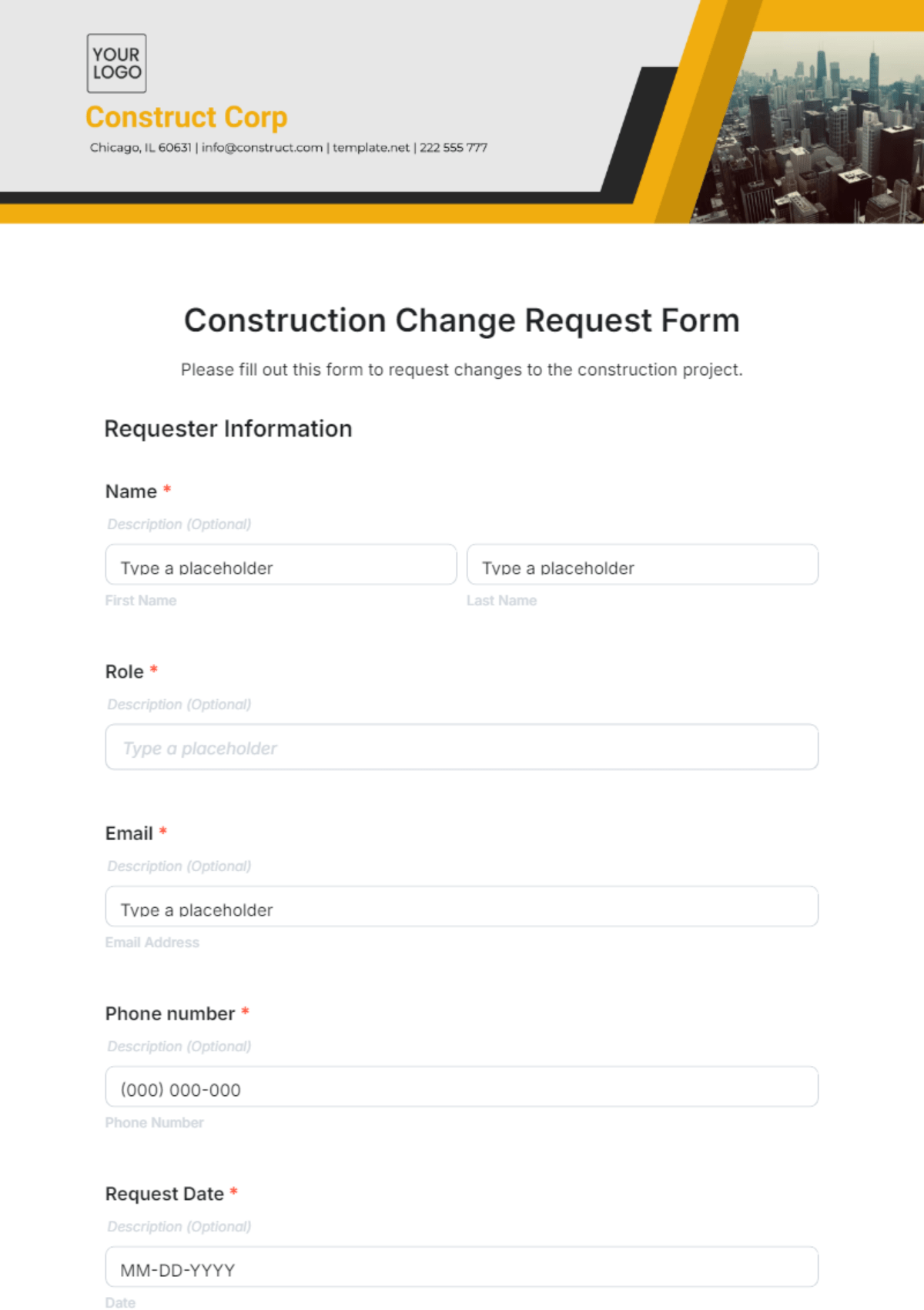Edit the description under Email label
The height and width of the screenshot is (1310, 924).
[179, 866]
